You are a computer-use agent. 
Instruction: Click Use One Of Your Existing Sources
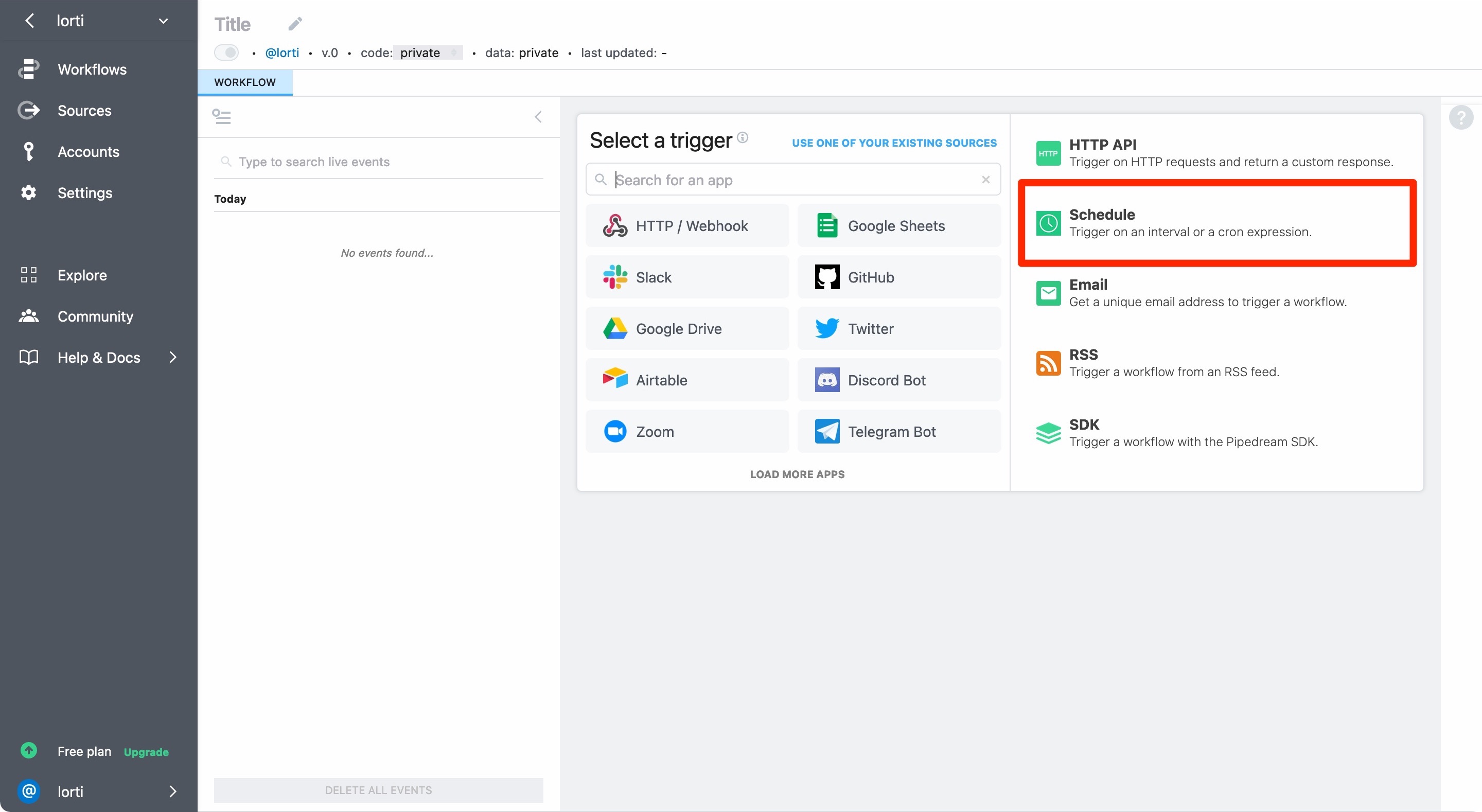(x=894, y=143)
